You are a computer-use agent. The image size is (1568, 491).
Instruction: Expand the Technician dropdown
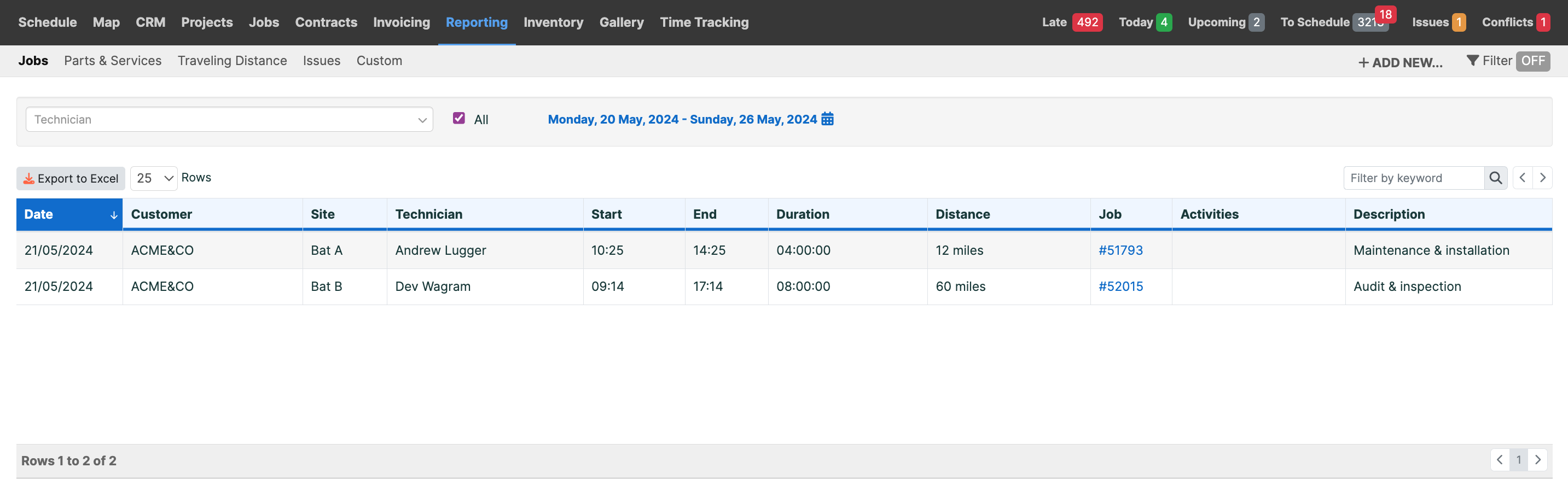tap(229, 119)
